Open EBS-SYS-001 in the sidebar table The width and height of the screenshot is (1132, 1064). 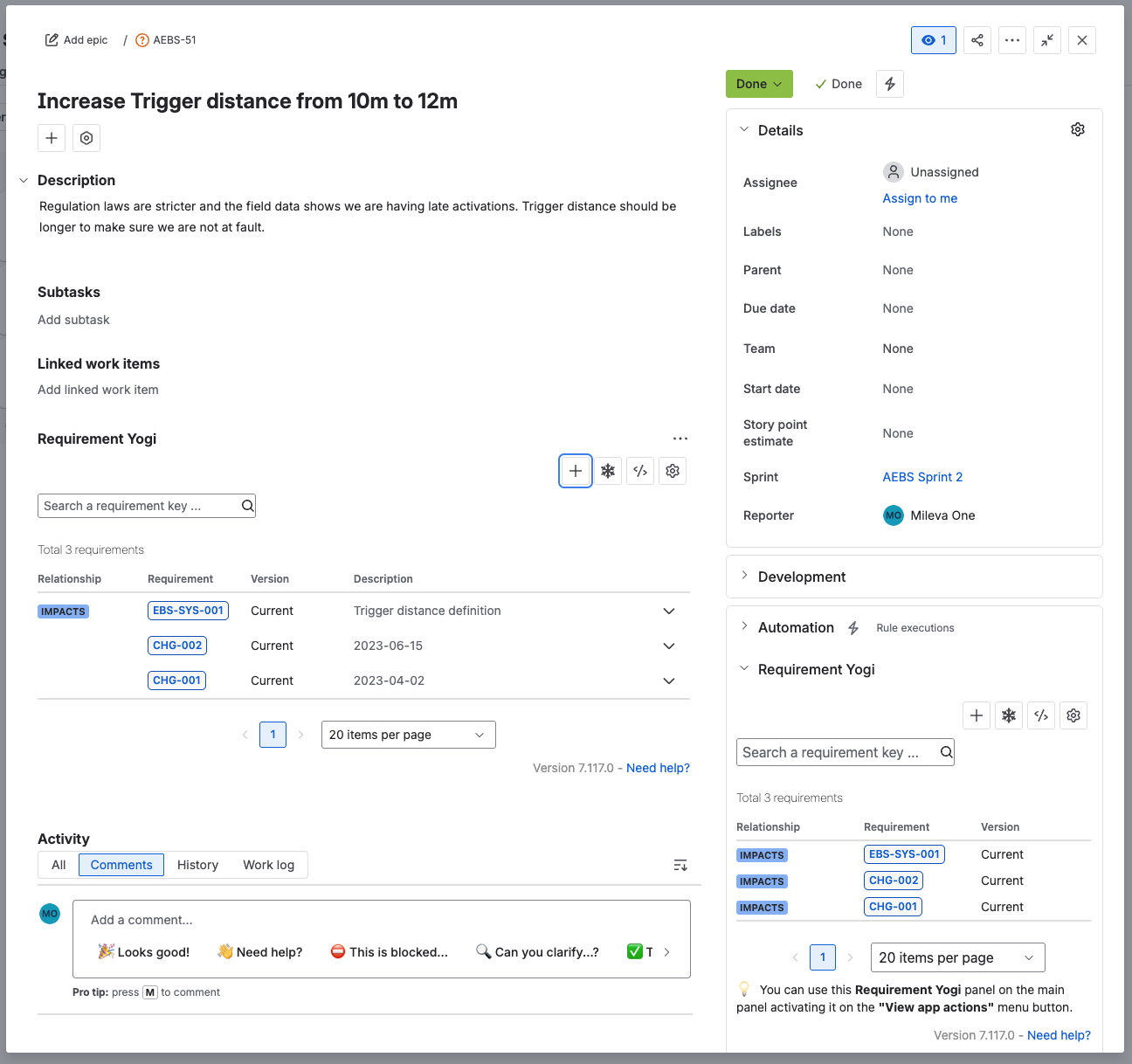point(904,854)
